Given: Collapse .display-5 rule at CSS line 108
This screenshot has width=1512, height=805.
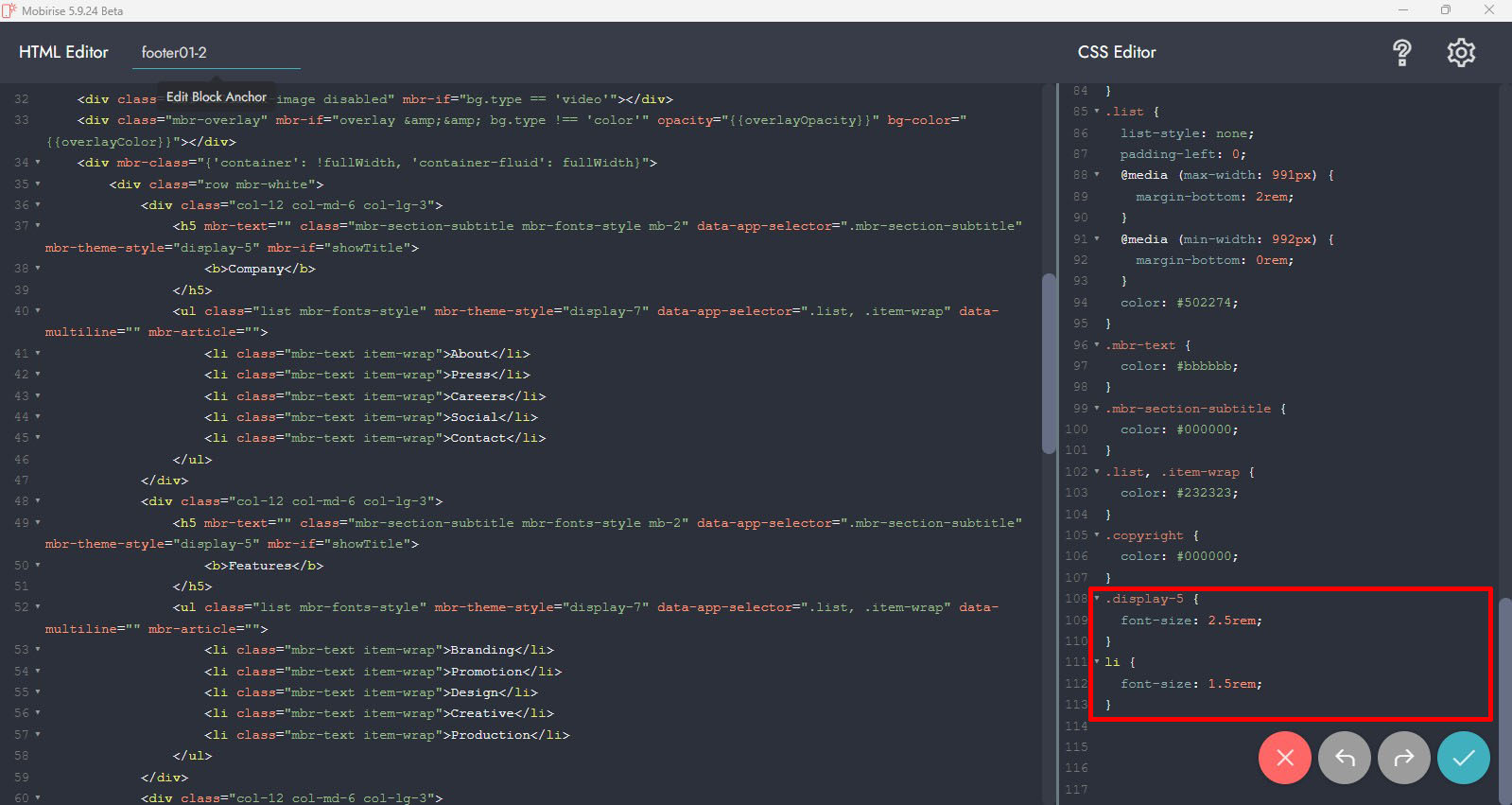Looking at the screenshot, I should [1097, 599].
